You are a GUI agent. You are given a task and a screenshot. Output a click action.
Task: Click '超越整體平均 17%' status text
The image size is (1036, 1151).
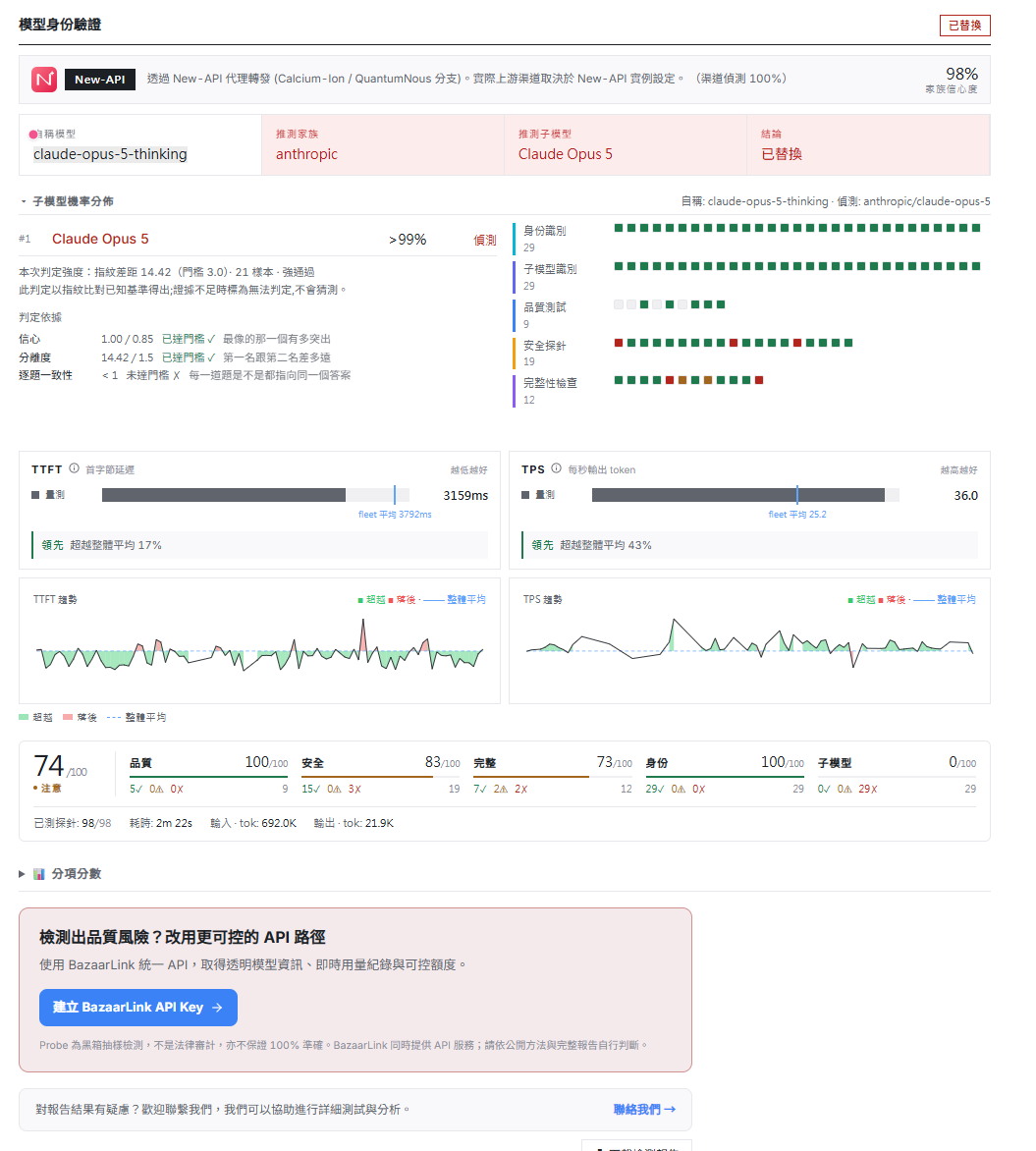click(x=116, y=545)
